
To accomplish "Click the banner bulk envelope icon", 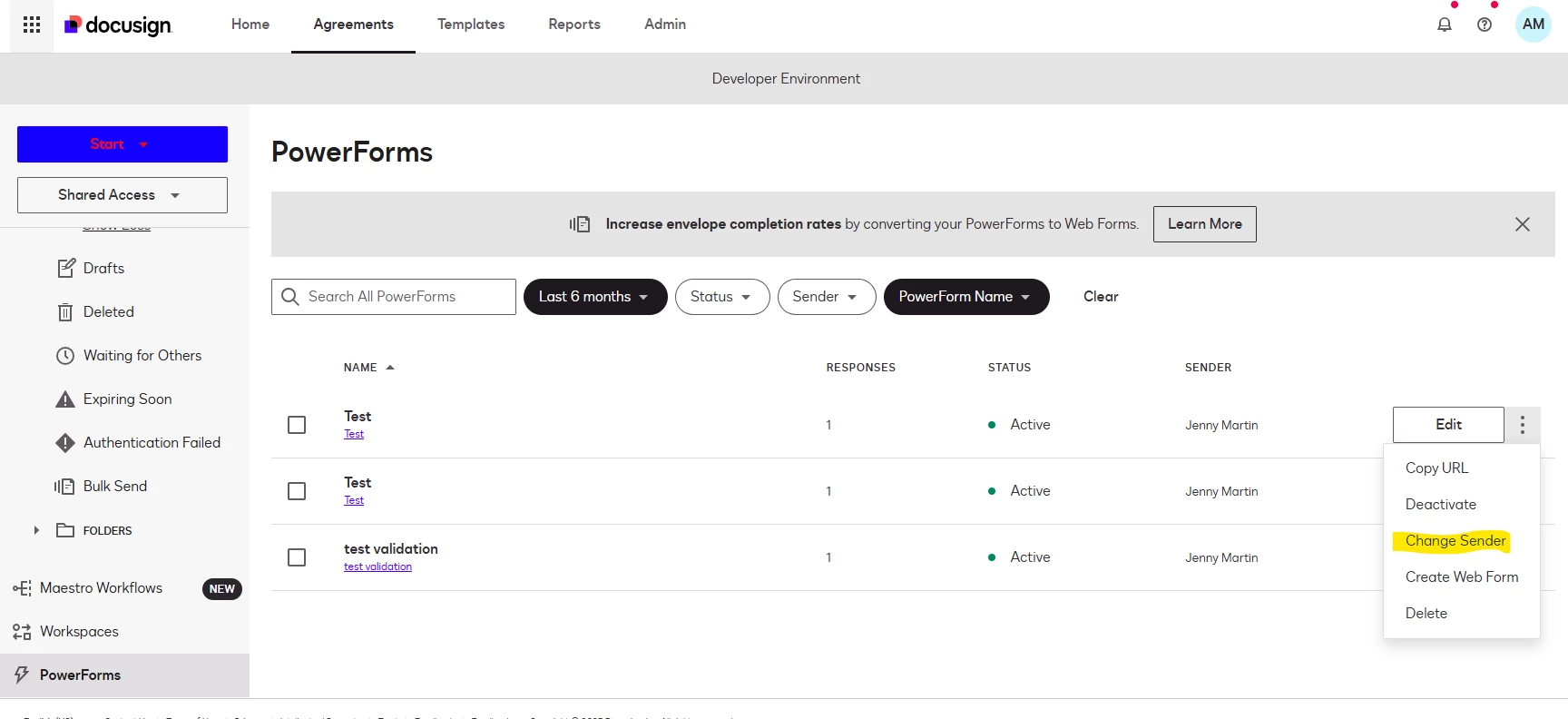I will coord(580,224).
